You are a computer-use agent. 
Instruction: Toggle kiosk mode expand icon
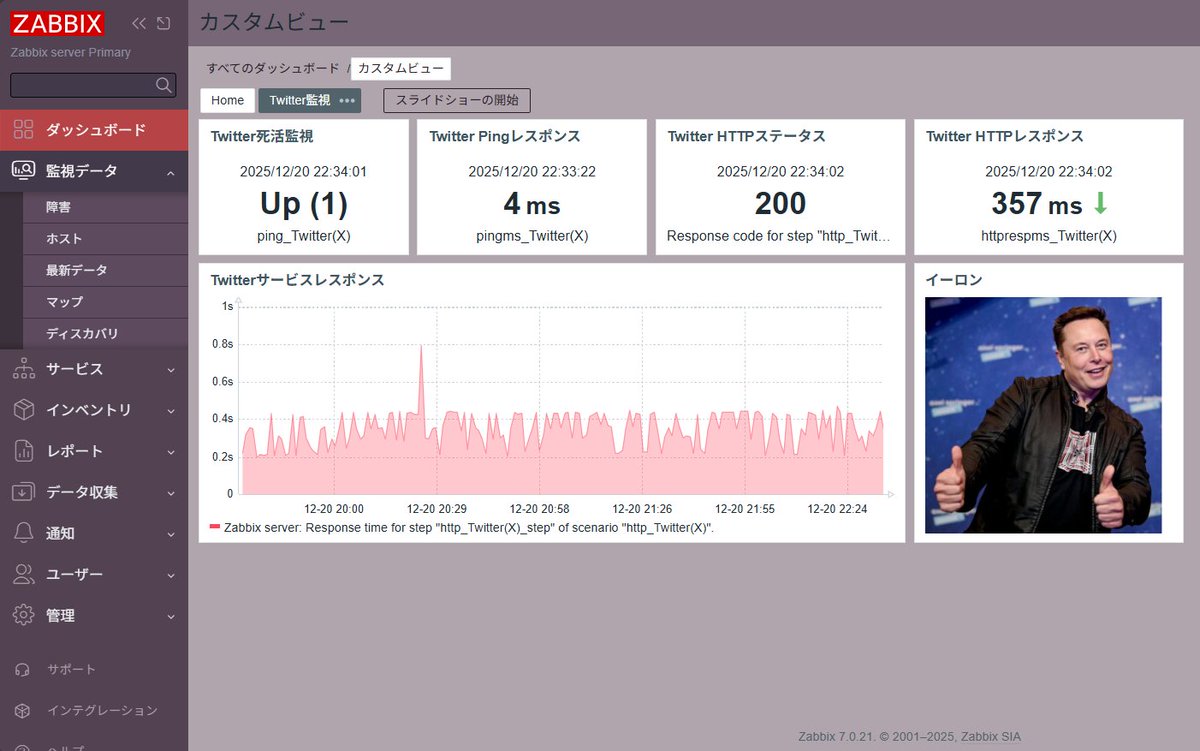coord(164,23)
